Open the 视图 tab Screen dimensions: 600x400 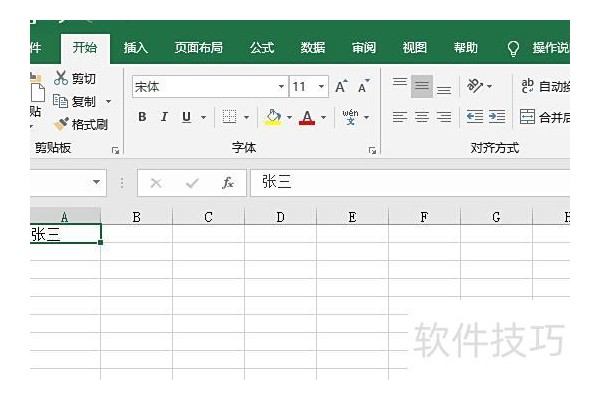(414, 48)
